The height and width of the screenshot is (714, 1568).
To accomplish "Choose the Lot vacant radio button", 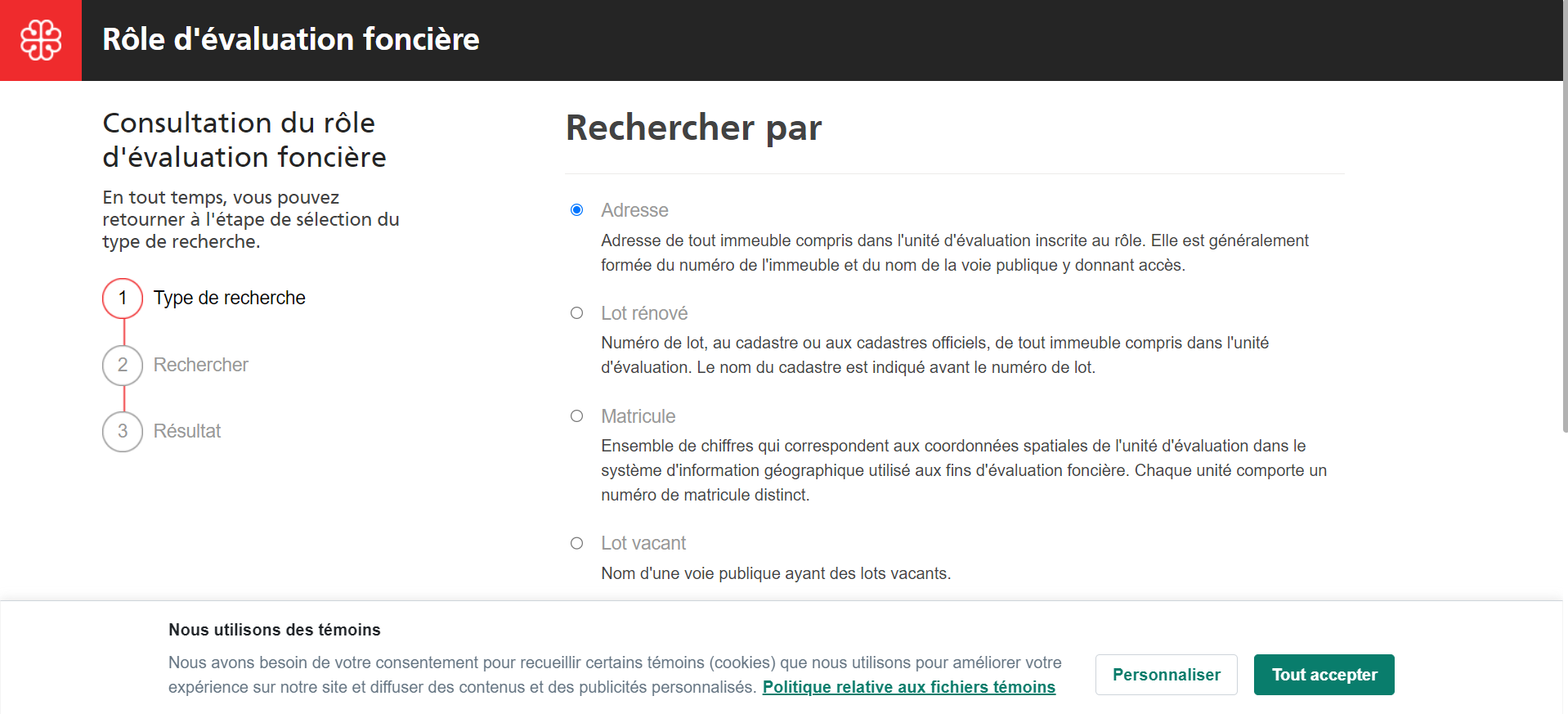I will (576, 543).
